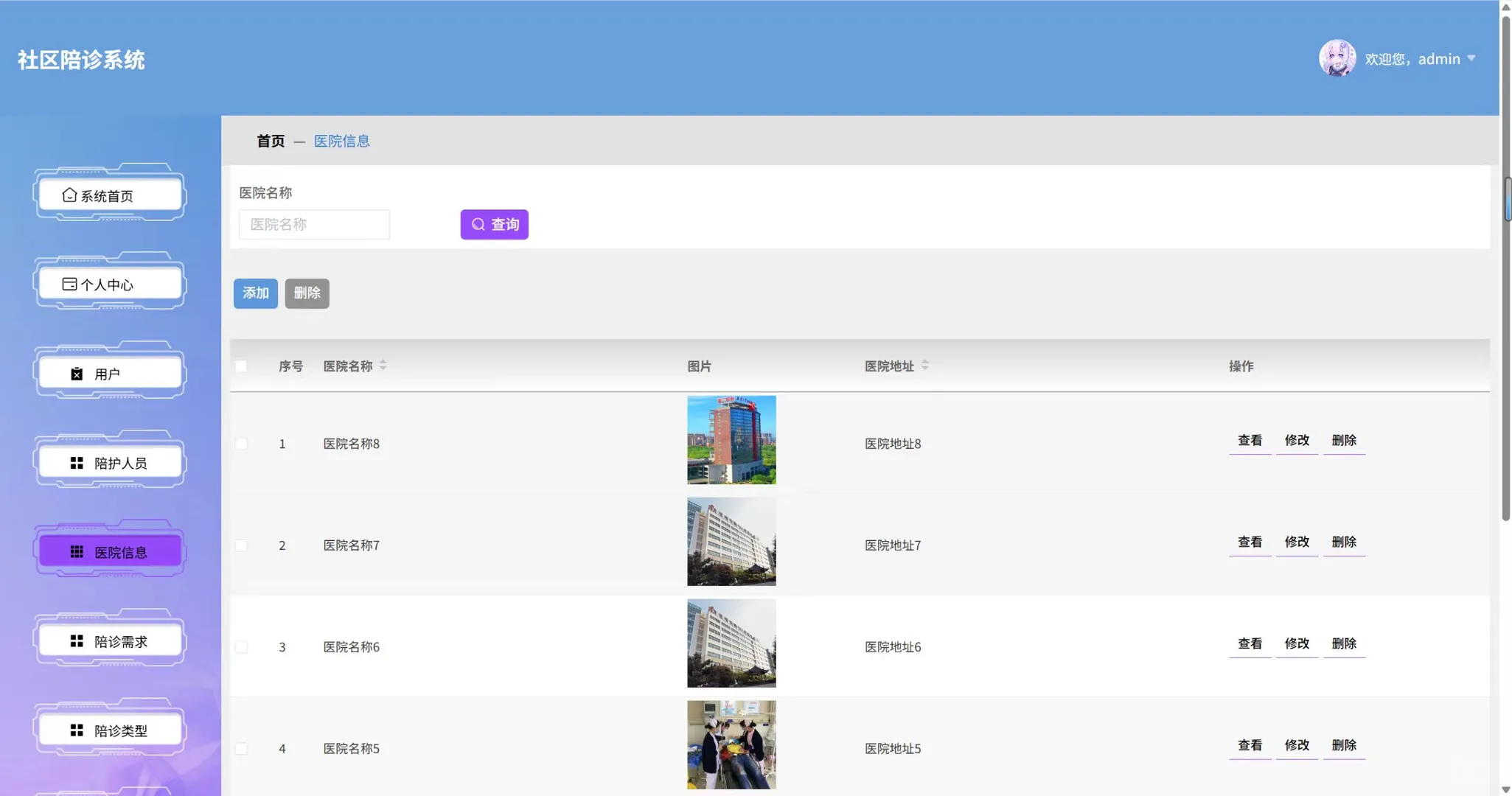
Task: Check the checkbox for row 医院名称6
Action: click(x=241, y=647)
